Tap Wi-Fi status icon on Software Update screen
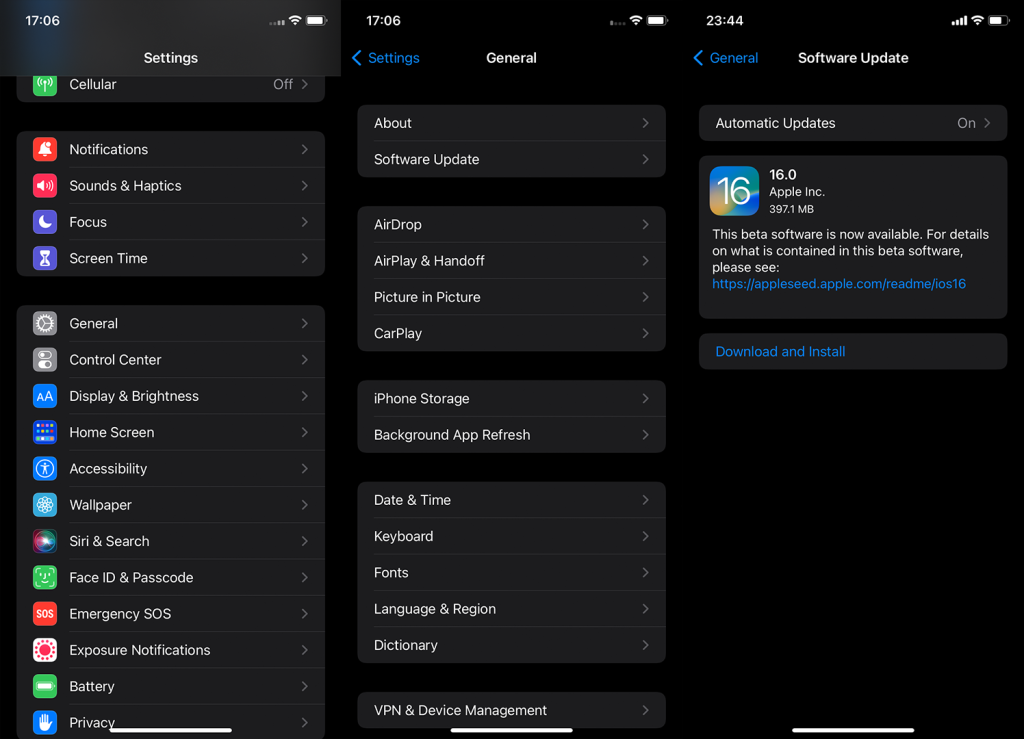Viewport: 1024px width, 739px height. [977, 21]
